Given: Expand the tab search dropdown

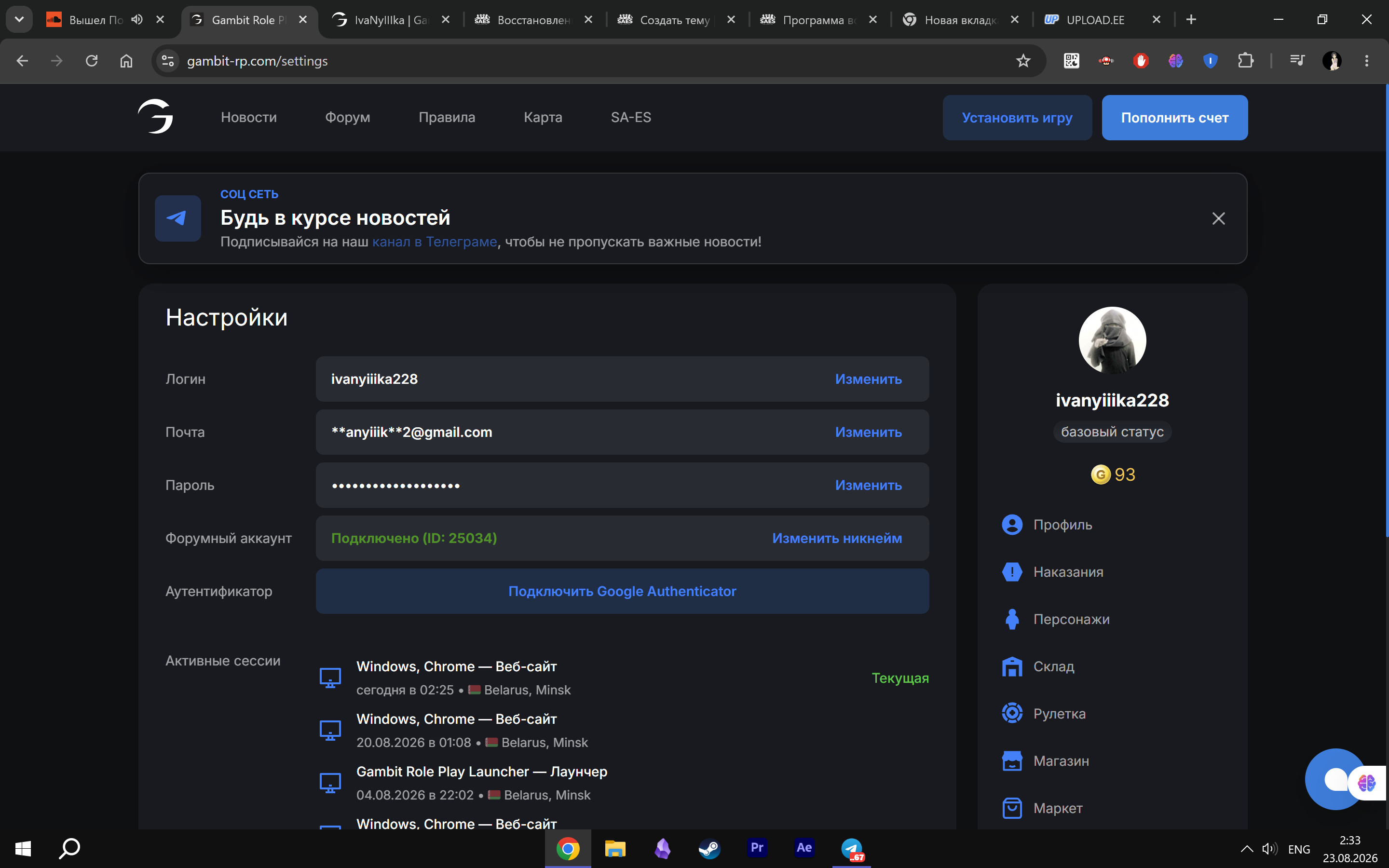Looking at the screenshot, I should (19, 19).
